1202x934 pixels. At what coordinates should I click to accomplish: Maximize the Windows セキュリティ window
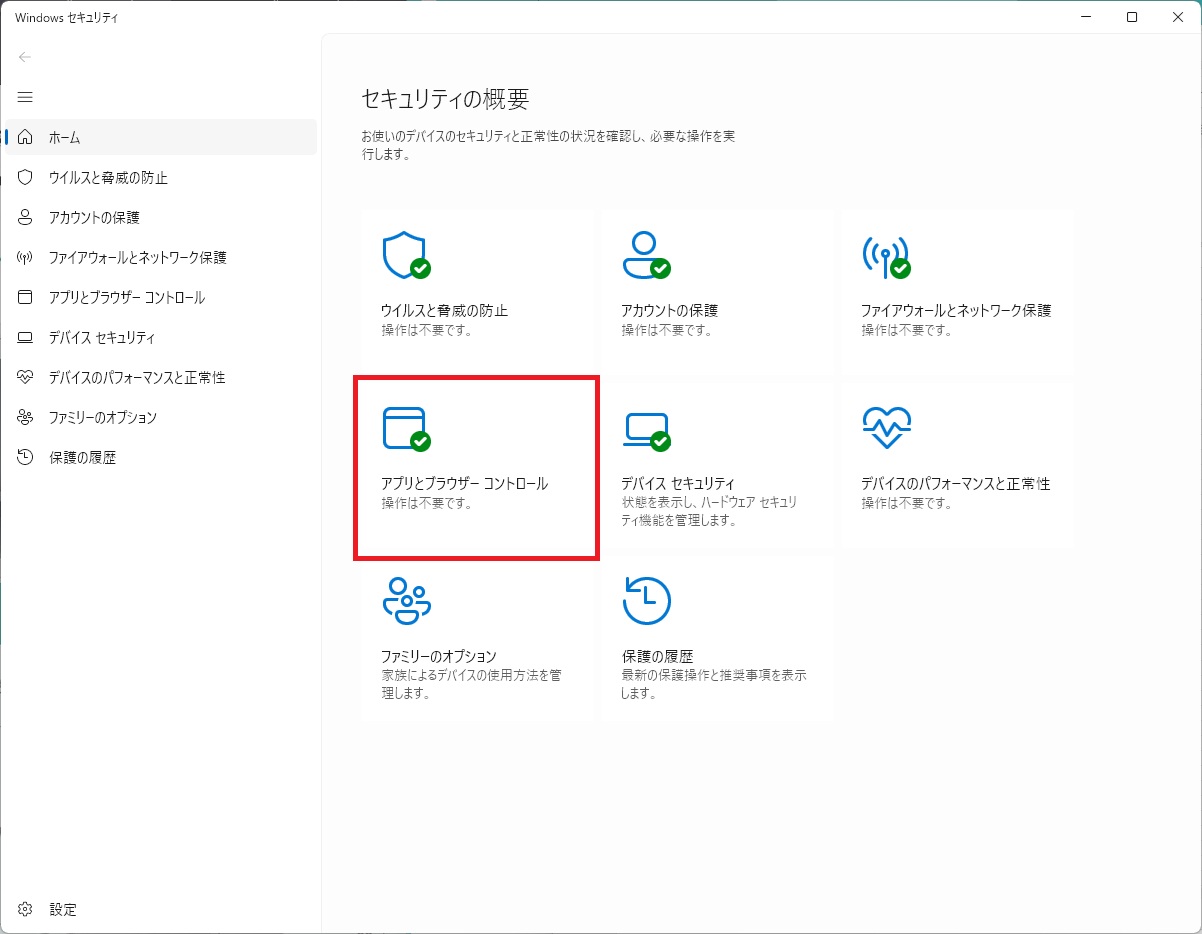1132,17
